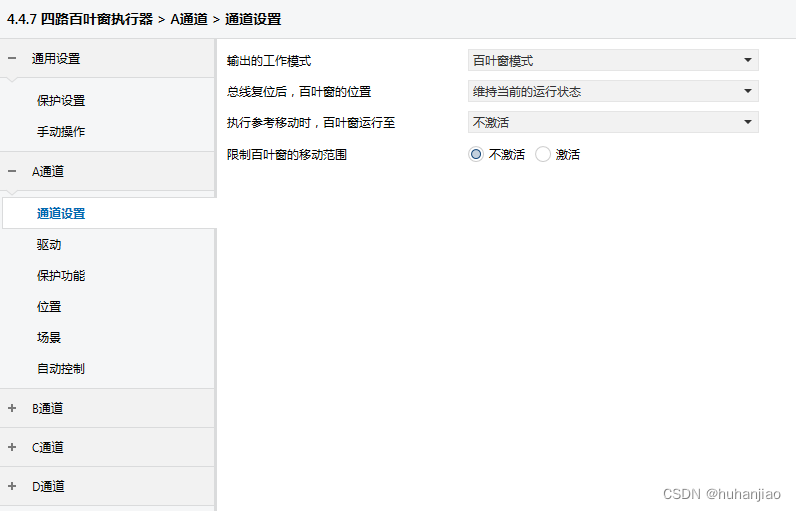
Task: Open 手动操作 settings page
Action: (61, 132)
